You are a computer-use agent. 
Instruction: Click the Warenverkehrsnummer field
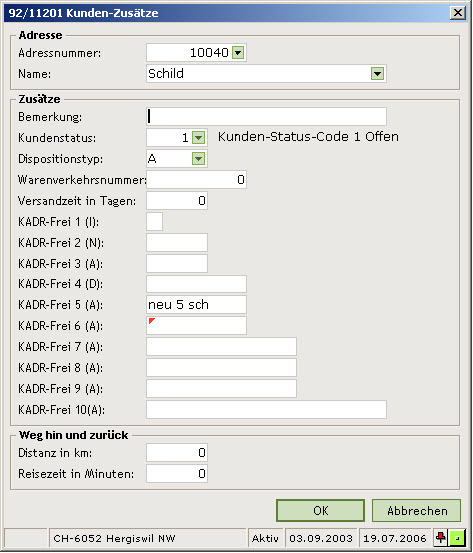196,180
